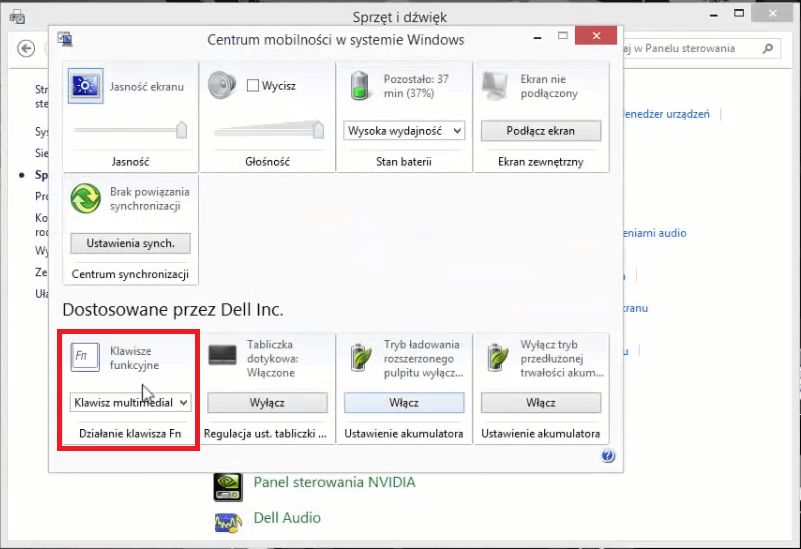Click the Głośność volume slider

point(267,130)
